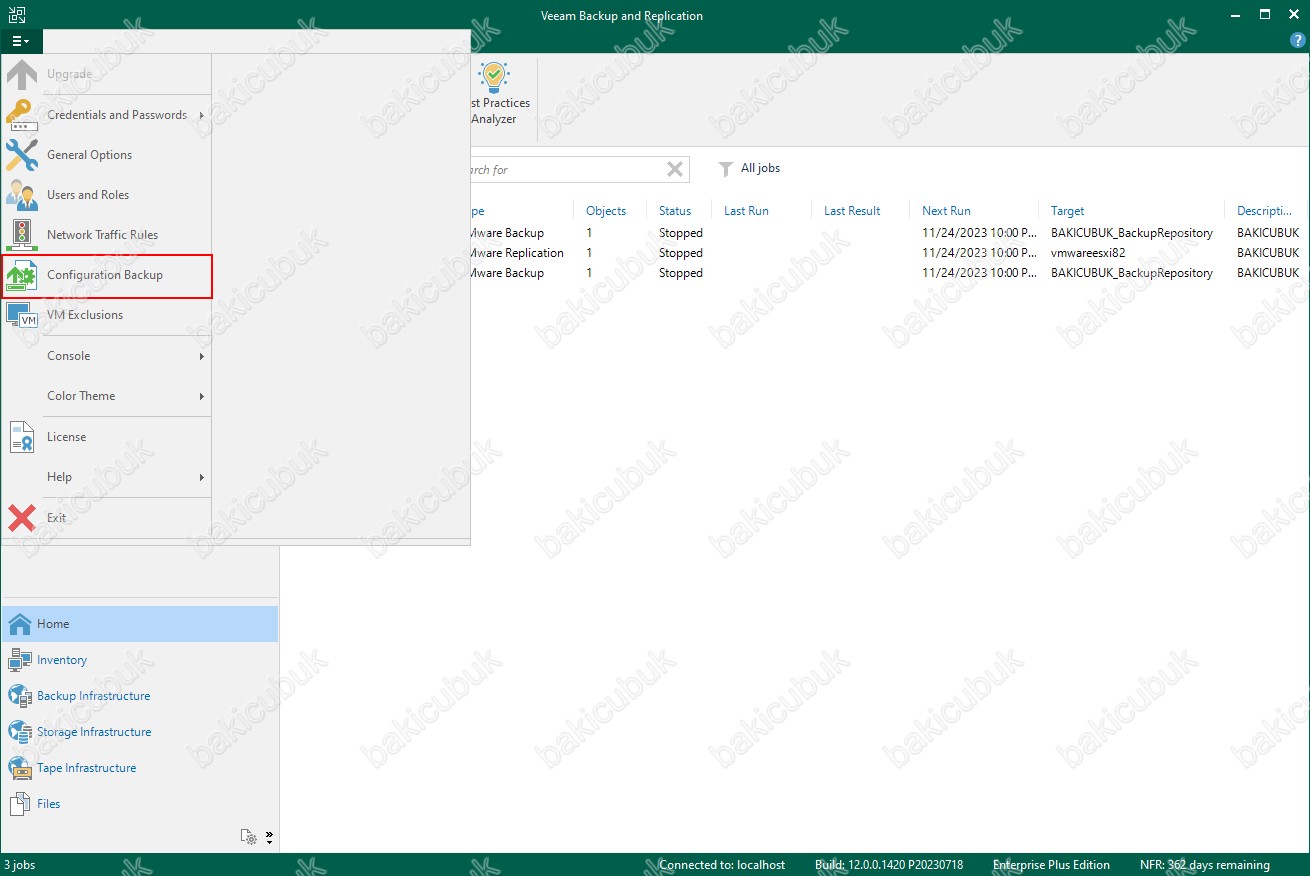Launch the Best Practices Analyzer
1310x876 pixels.
click(495, 95)
